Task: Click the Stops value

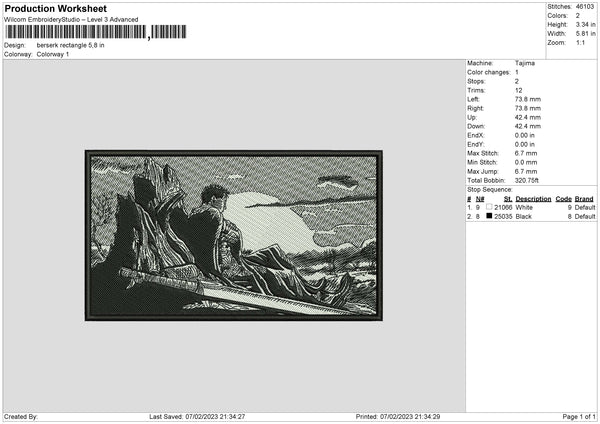Action: tap(517, 82)
